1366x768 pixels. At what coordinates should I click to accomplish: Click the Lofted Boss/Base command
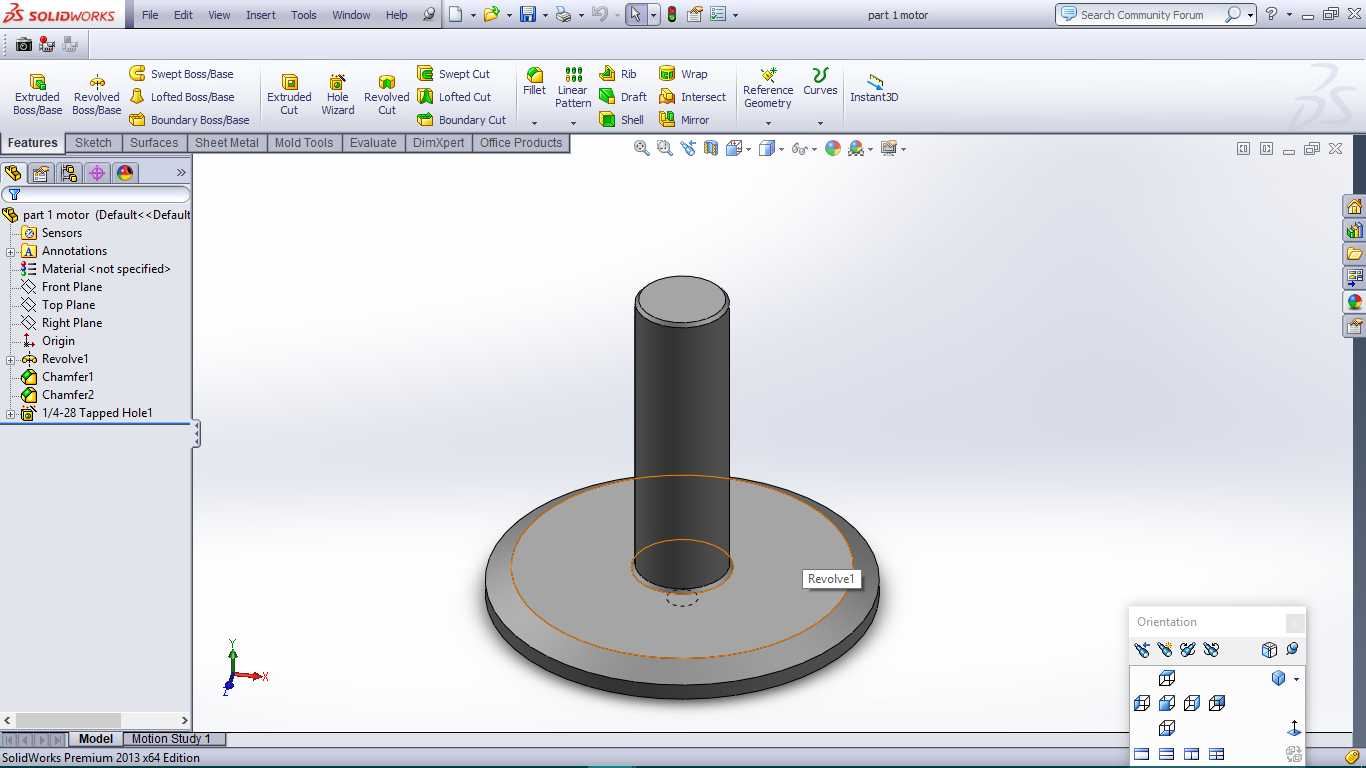pyautogui.click(x=182, y=97)
